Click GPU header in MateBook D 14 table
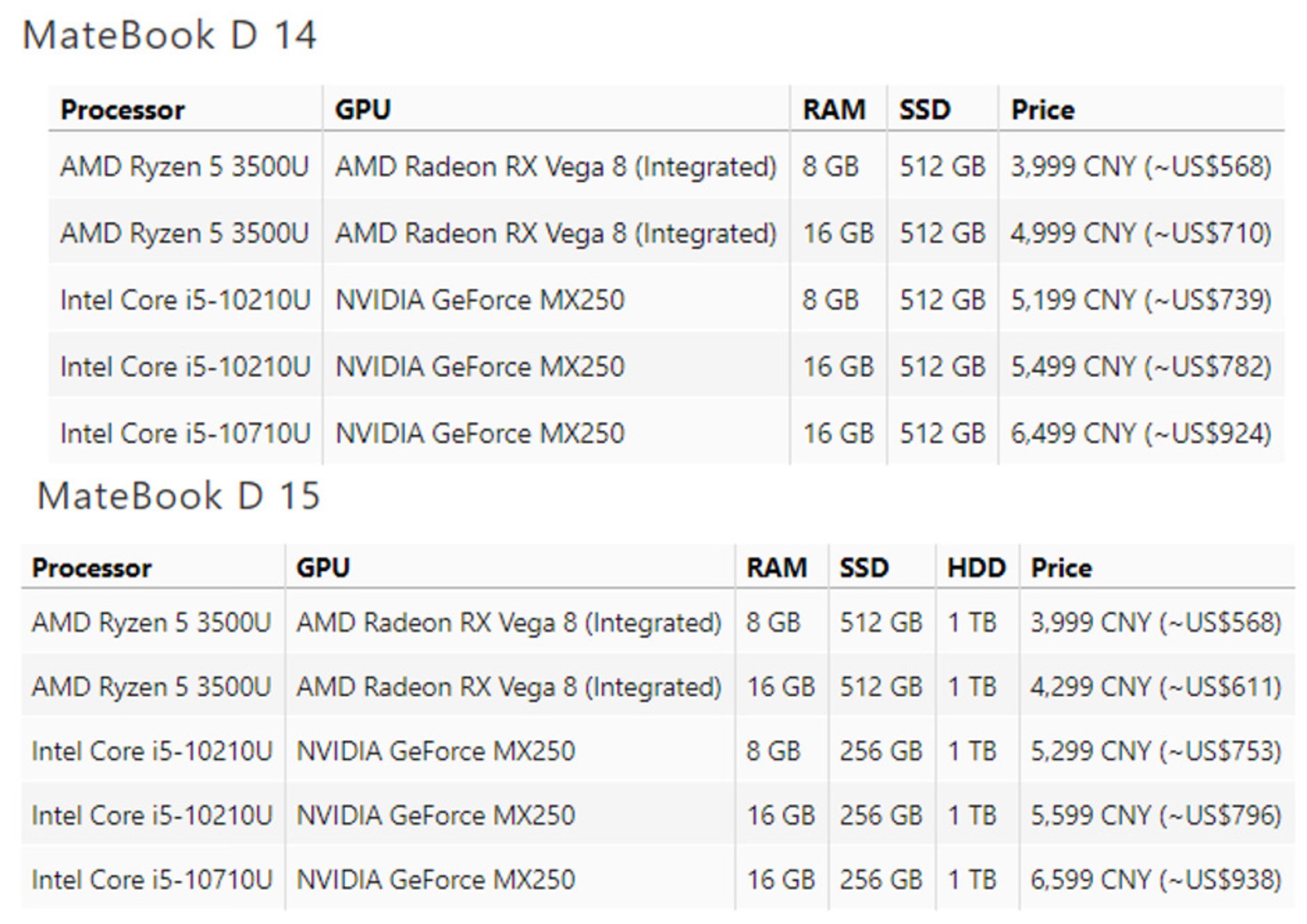Viewport: 1307px width, 924px height. click(363, 110)
